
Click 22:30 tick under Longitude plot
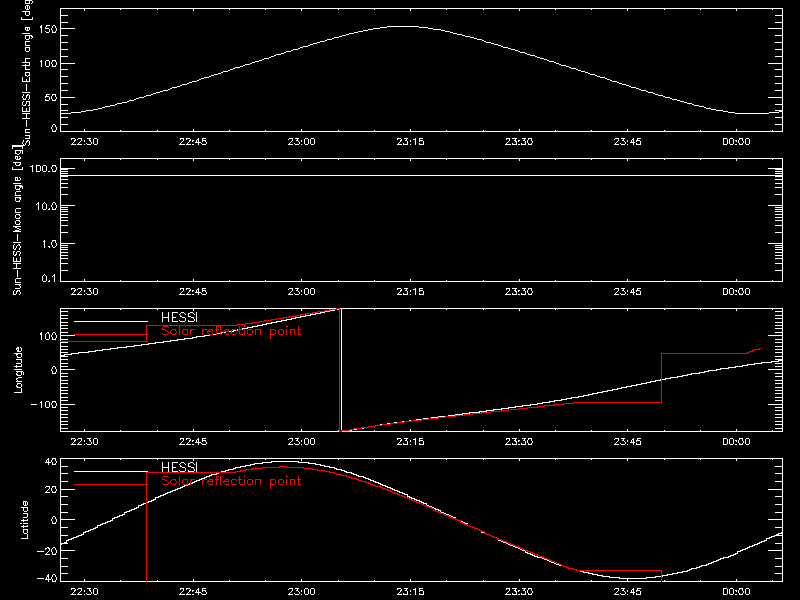pyautogui.click(x=84, y=441)
